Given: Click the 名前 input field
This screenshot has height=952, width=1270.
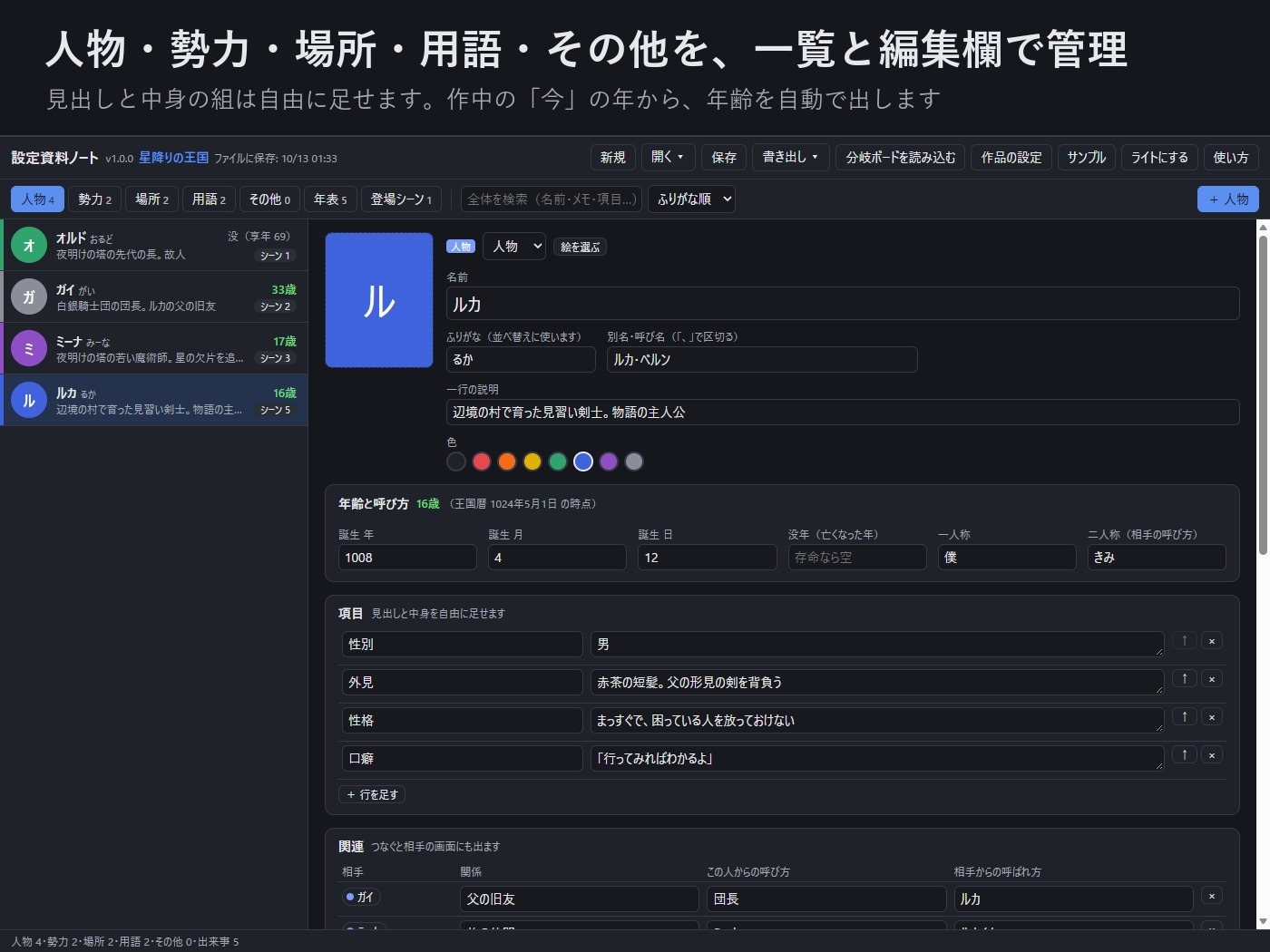Looking at the screenshot, I should coord(843,304).
